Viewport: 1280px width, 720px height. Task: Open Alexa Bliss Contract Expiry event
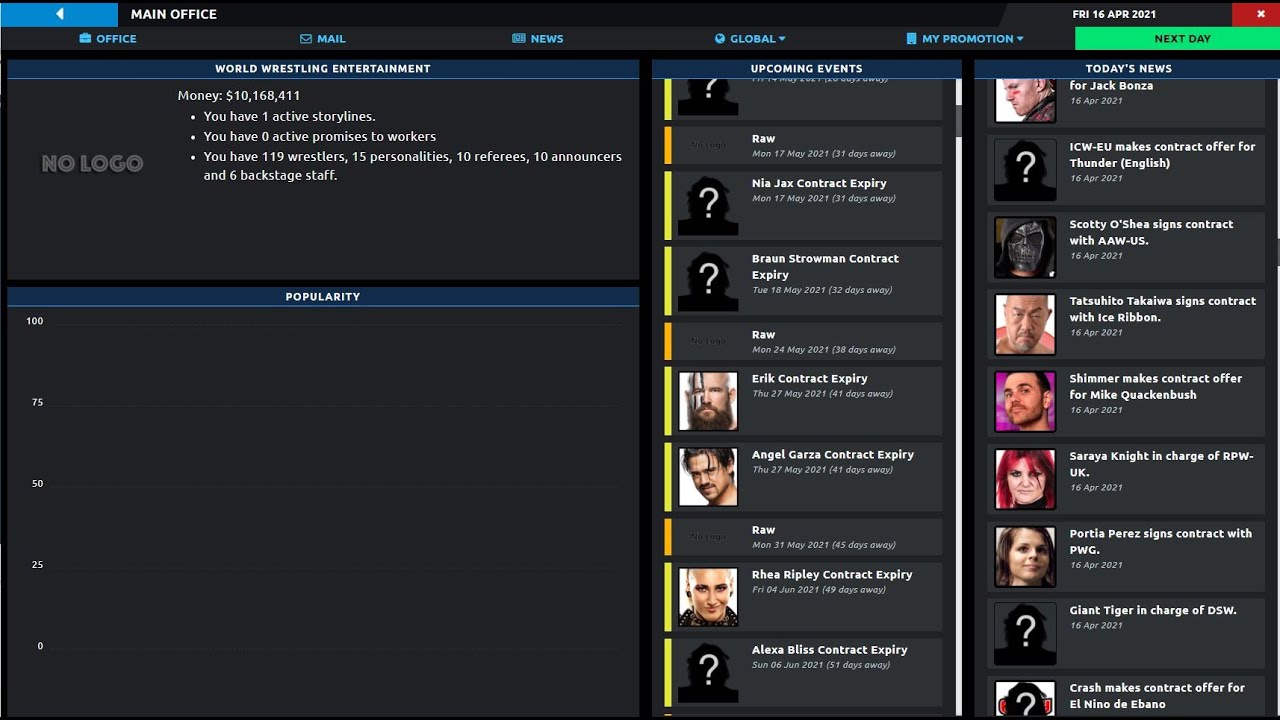[803, 673]
